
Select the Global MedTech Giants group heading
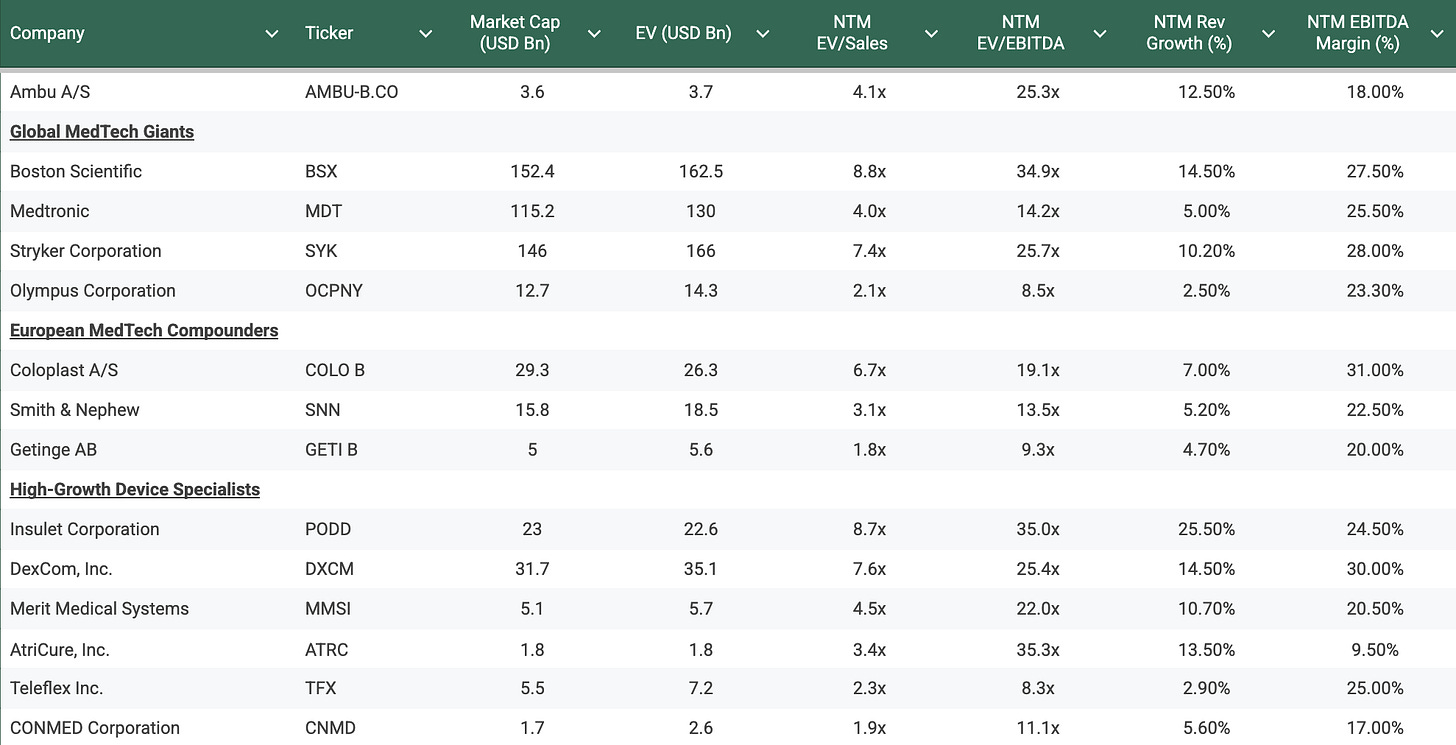point(102,132)
